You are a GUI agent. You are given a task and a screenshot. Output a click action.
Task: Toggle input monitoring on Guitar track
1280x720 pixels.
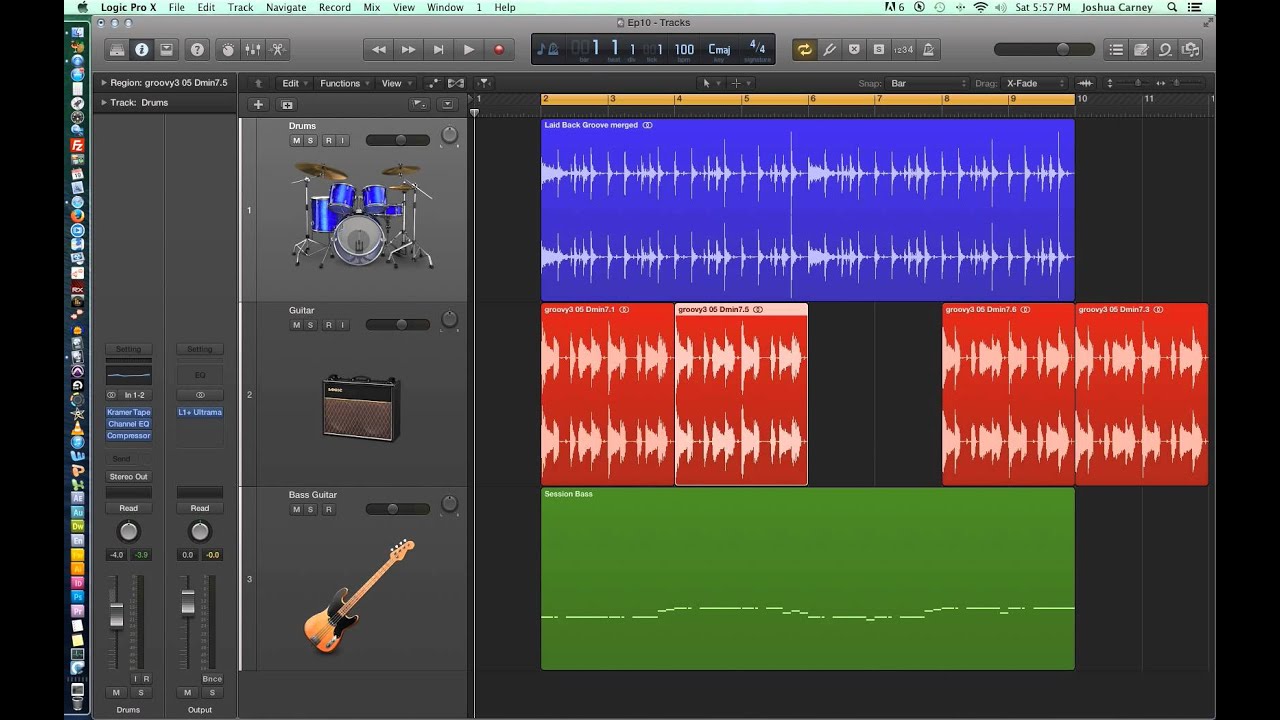[343, 325]
